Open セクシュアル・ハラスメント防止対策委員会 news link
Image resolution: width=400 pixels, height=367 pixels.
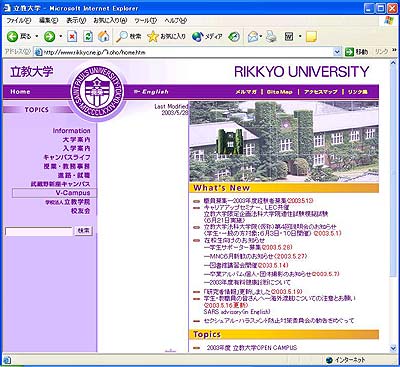279,321
